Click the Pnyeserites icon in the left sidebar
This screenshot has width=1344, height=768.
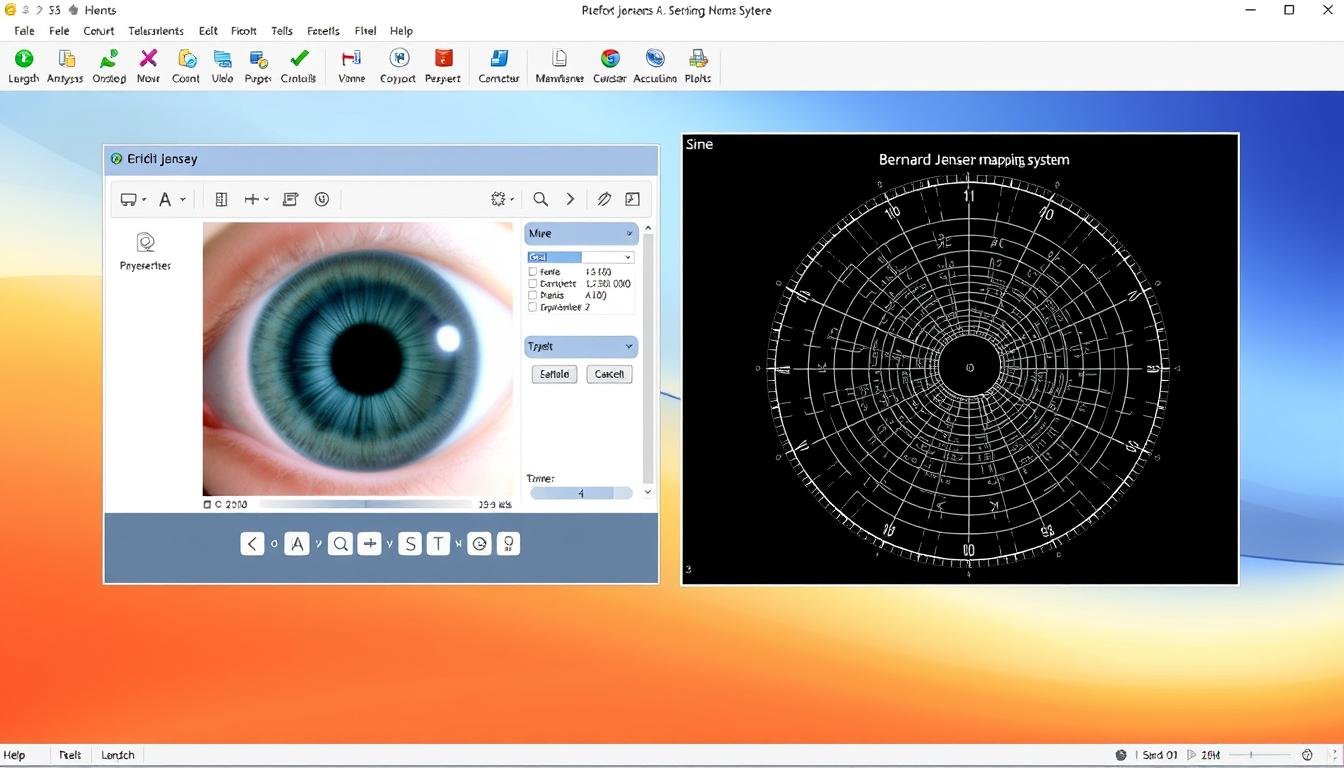click(x=145, y=243)
